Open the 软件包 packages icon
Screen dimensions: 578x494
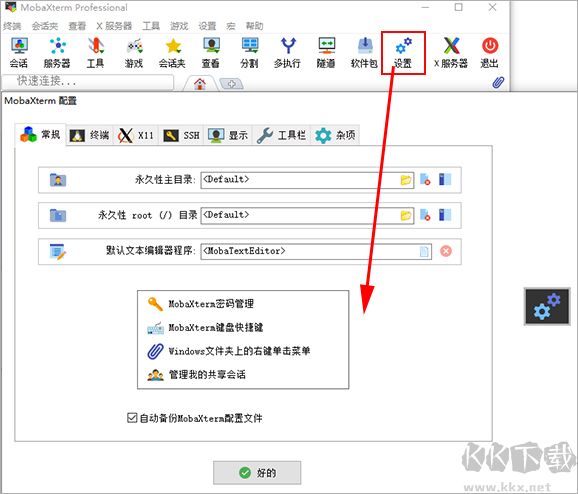coord(365,53)
